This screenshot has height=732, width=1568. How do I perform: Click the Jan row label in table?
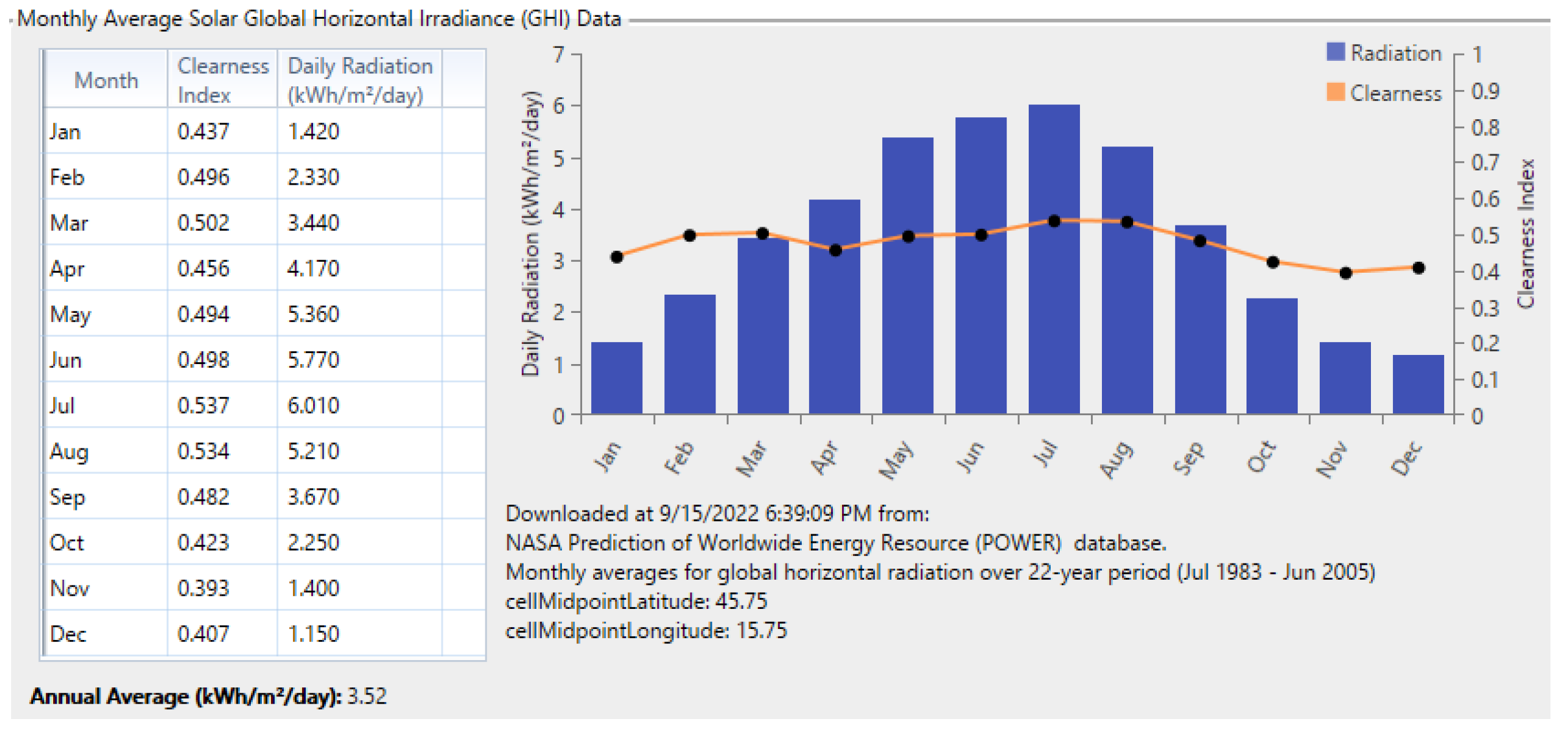pos(65,132)
